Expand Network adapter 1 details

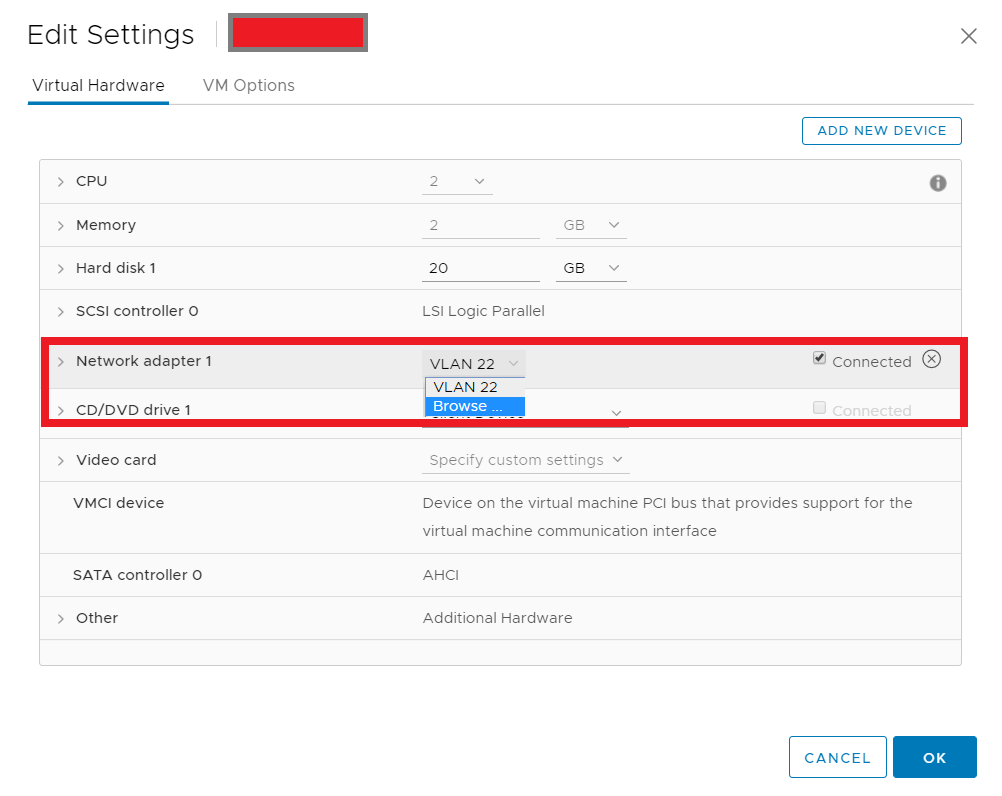pos(61,362)
